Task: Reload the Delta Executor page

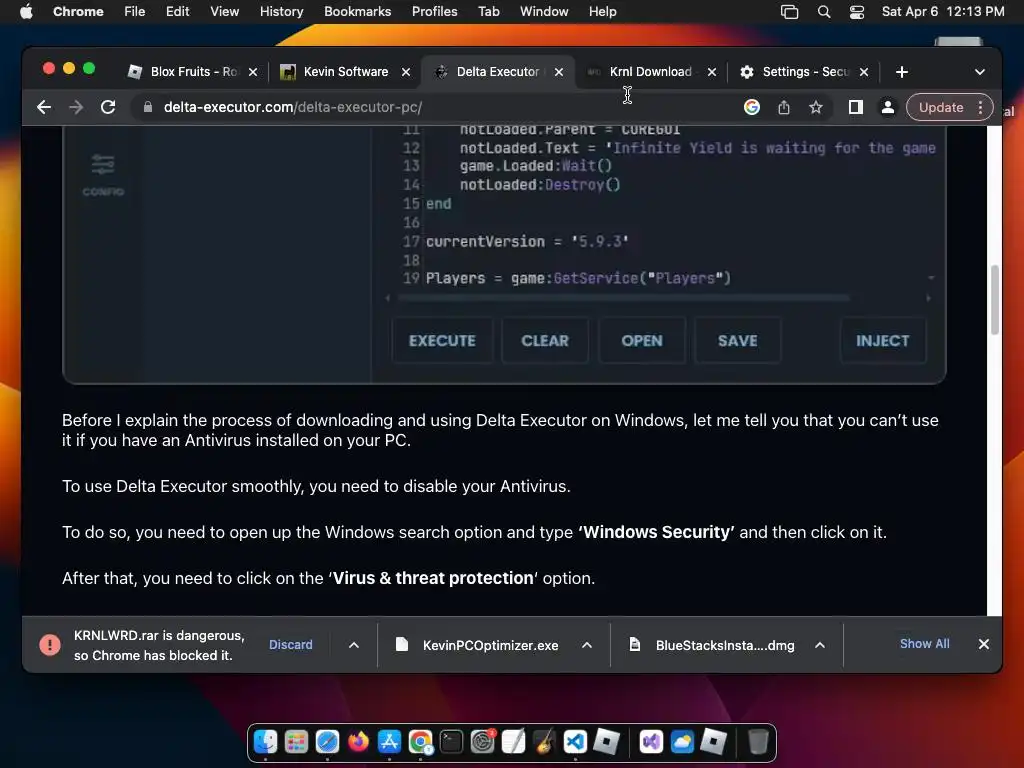Action: pyautogui.click(x=108, y=107)
